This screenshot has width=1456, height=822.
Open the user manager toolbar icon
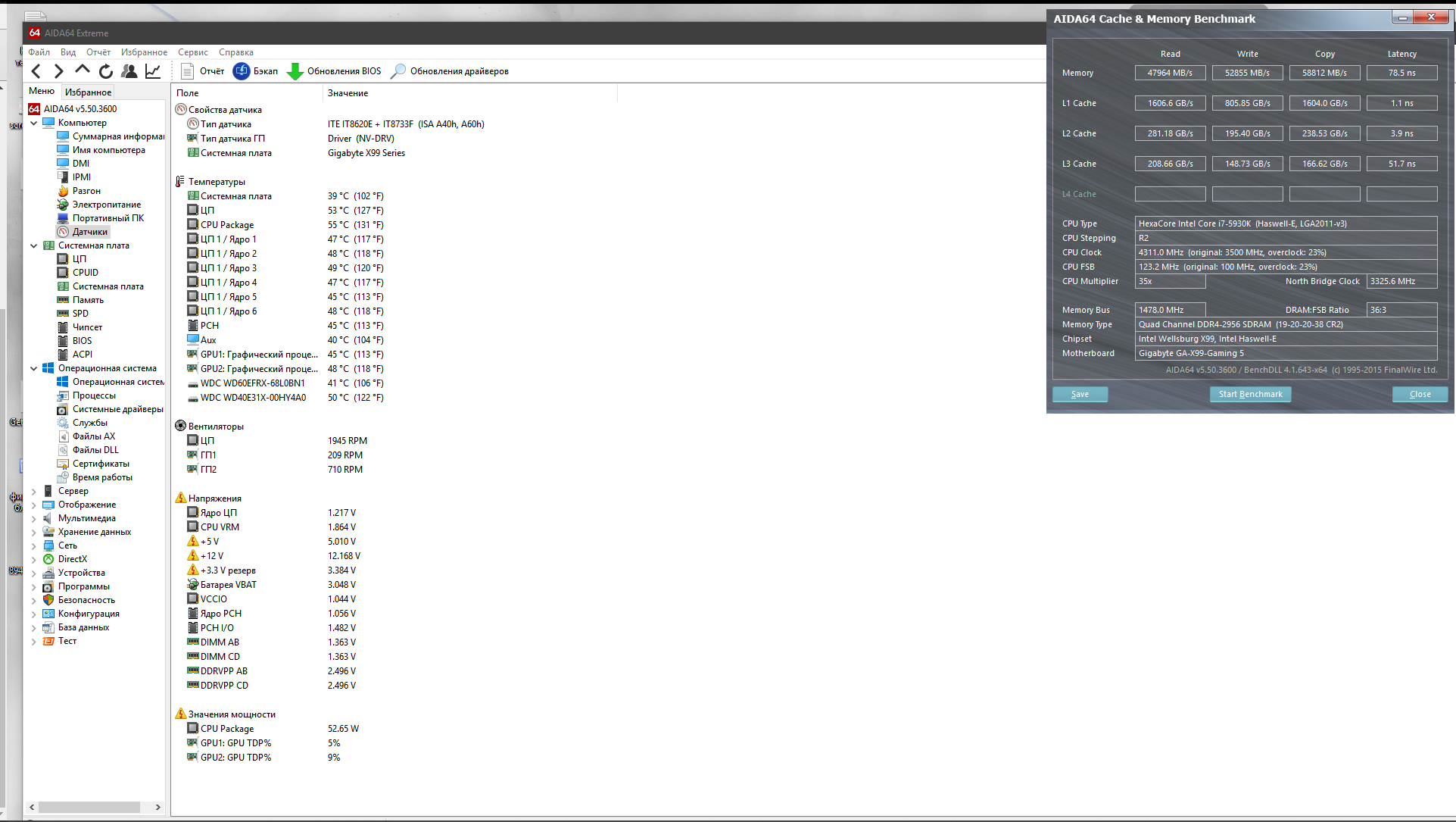point(129,71)
